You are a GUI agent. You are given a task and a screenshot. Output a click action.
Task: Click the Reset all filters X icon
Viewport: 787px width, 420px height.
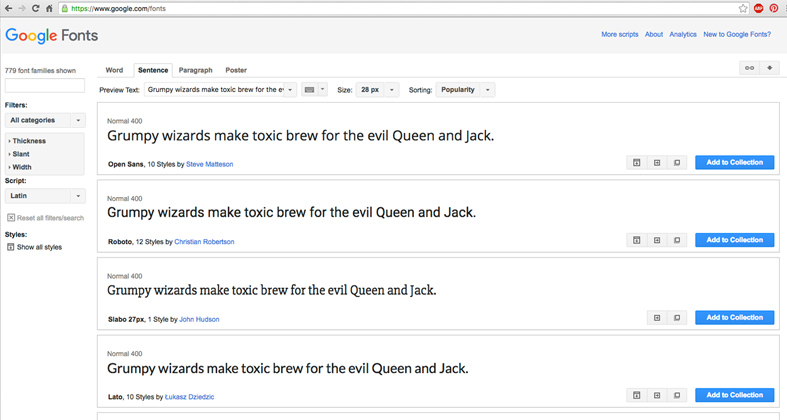(11, 218)
